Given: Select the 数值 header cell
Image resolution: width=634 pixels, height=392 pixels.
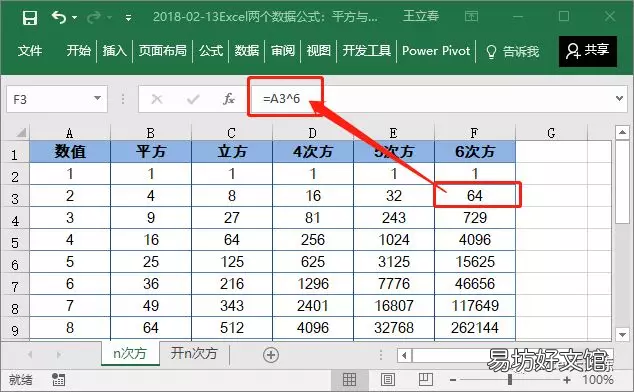Looking at the screenshot, I should pos(70,152).
